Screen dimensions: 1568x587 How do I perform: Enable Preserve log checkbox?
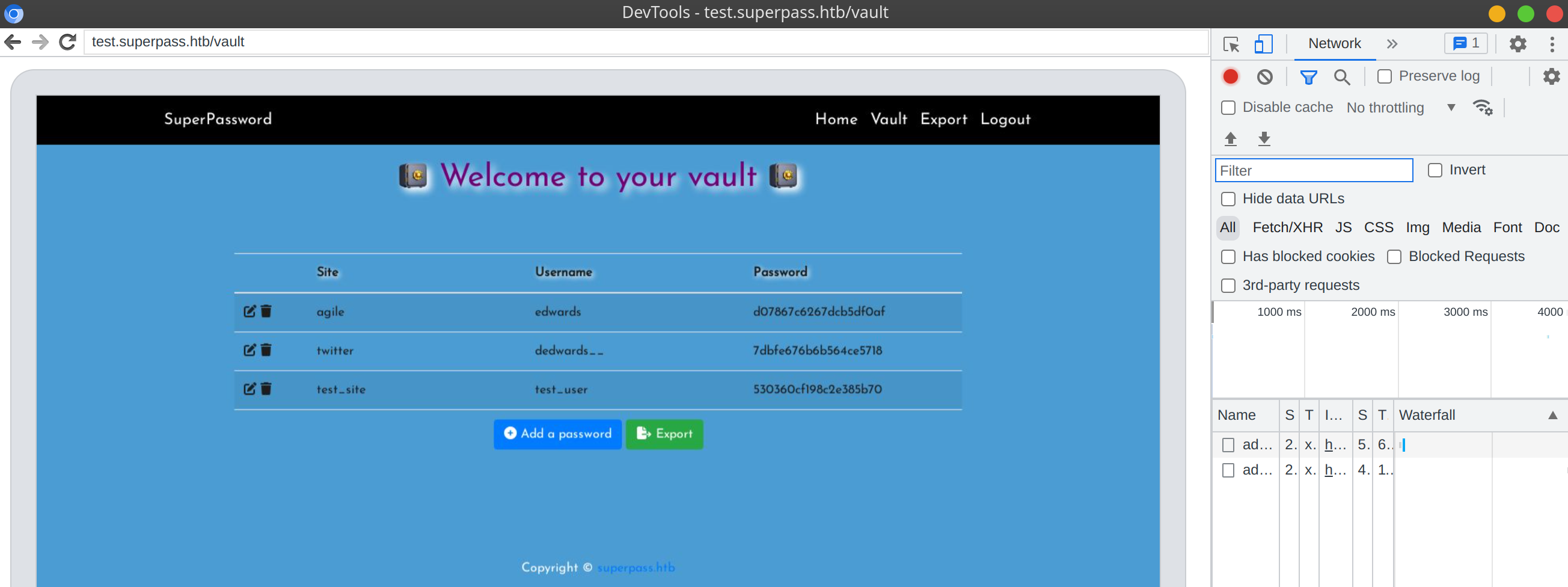click(x=1384, y=77)
